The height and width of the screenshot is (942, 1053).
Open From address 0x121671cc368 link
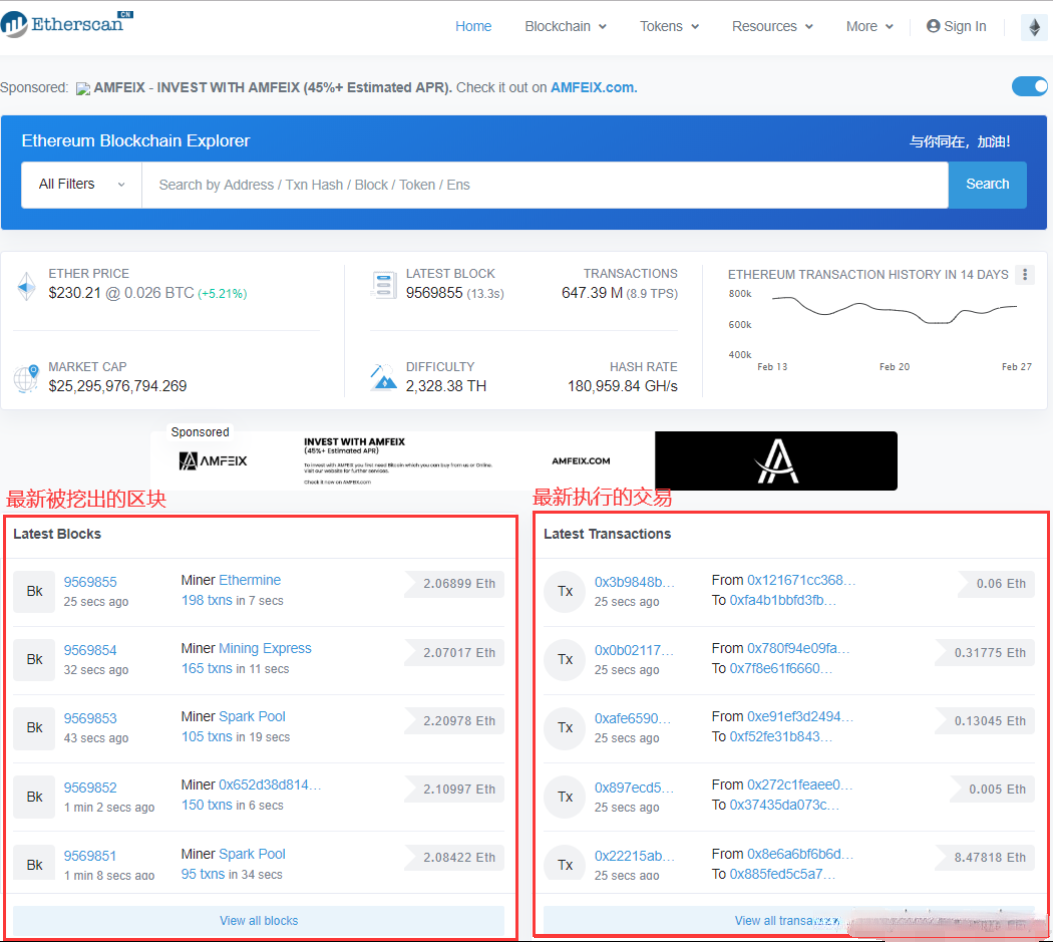[x=801, y=580]
